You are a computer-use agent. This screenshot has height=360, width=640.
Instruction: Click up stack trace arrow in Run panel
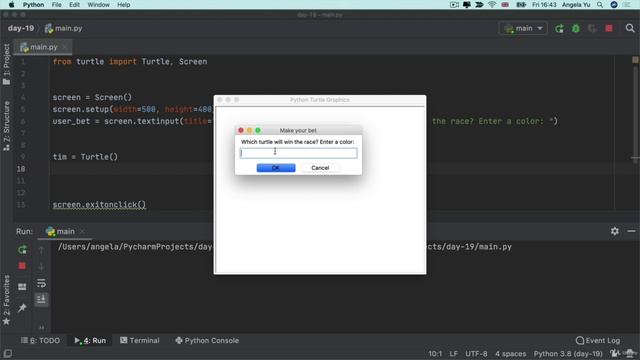click(41, 250)
